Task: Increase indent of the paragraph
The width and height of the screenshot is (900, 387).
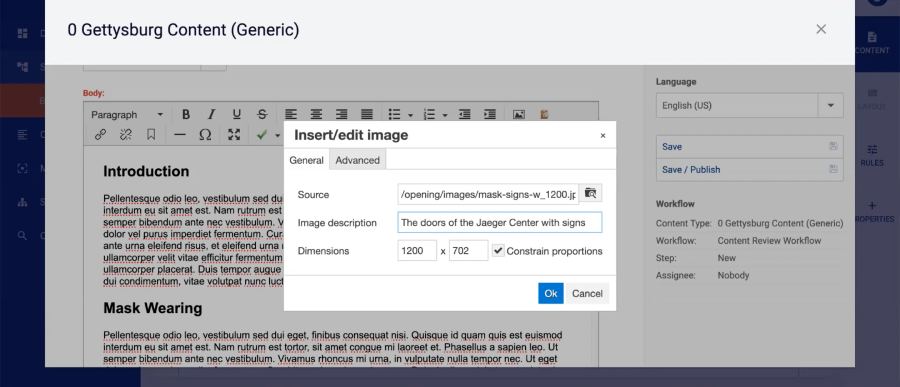Action: click(490, 114)
